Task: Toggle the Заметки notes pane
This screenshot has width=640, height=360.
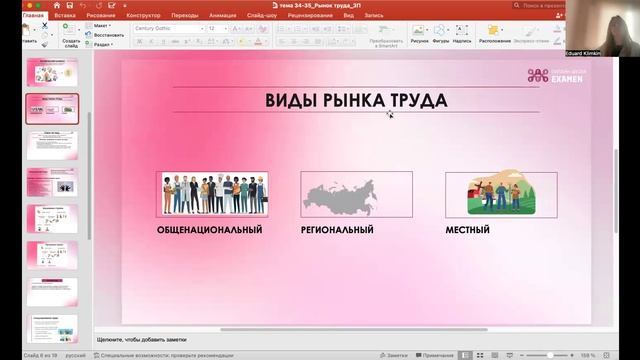Action: pos(393,355)
